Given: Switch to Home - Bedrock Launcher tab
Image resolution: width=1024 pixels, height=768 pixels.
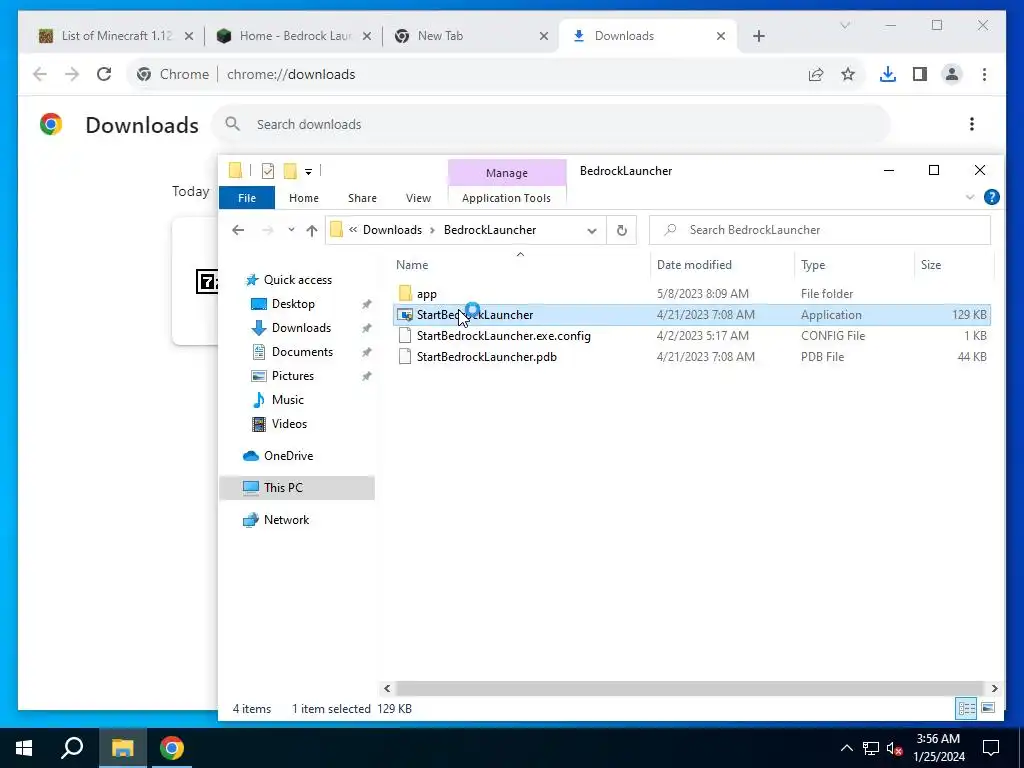Looking at the screenshot, I should pos(295,36).
